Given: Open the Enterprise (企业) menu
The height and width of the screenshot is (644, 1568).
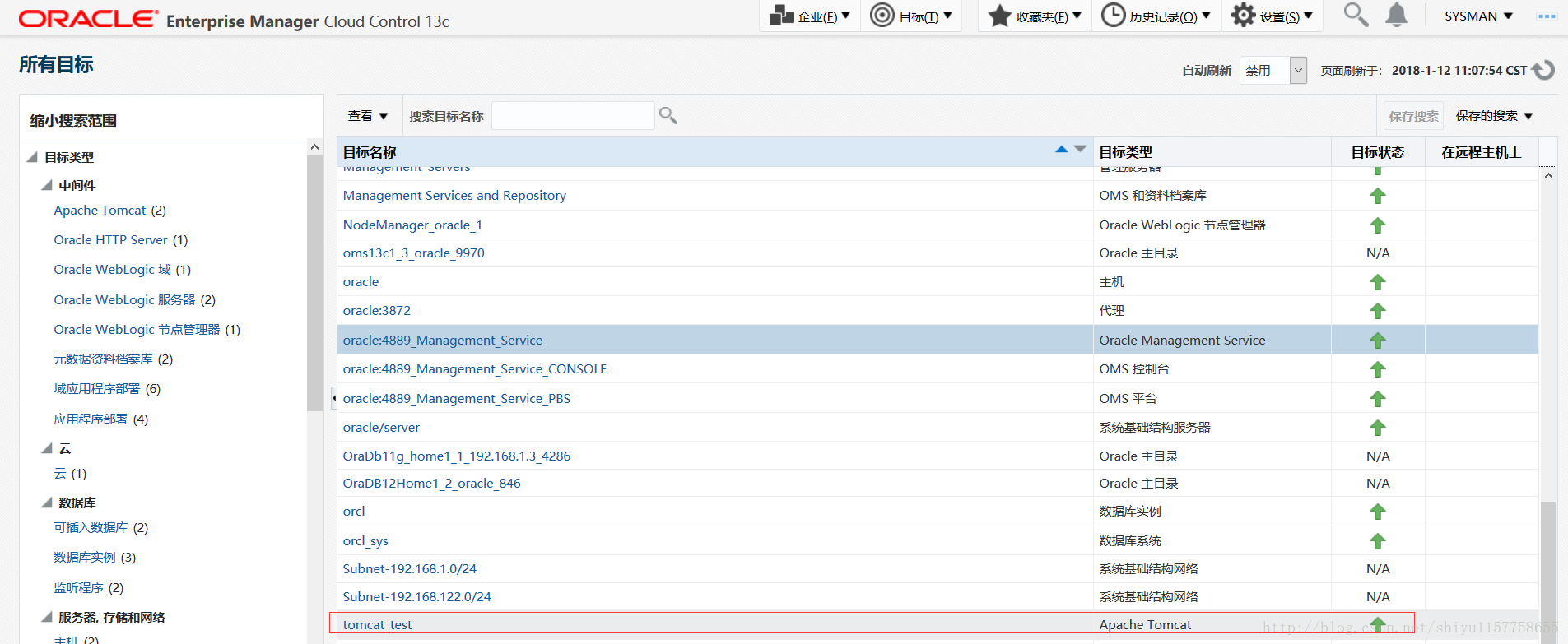Looking at the screenshot, I should [x=809, y=16].
